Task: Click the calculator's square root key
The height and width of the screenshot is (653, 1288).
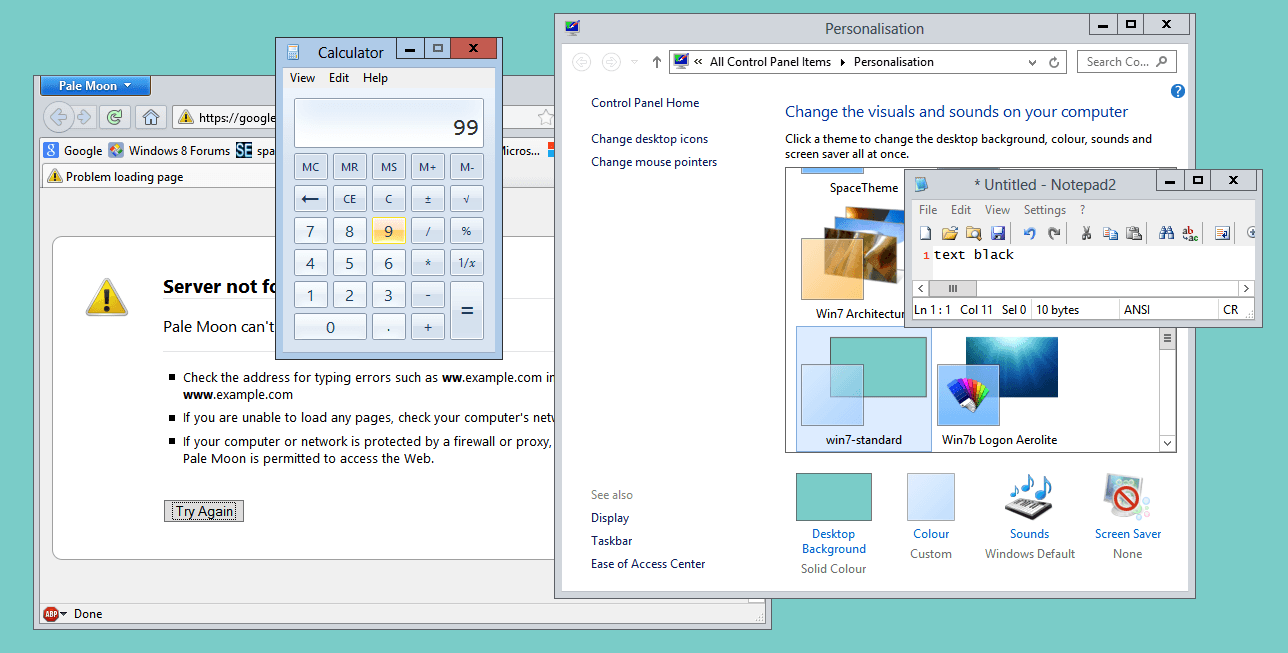Action: [467, 198]
